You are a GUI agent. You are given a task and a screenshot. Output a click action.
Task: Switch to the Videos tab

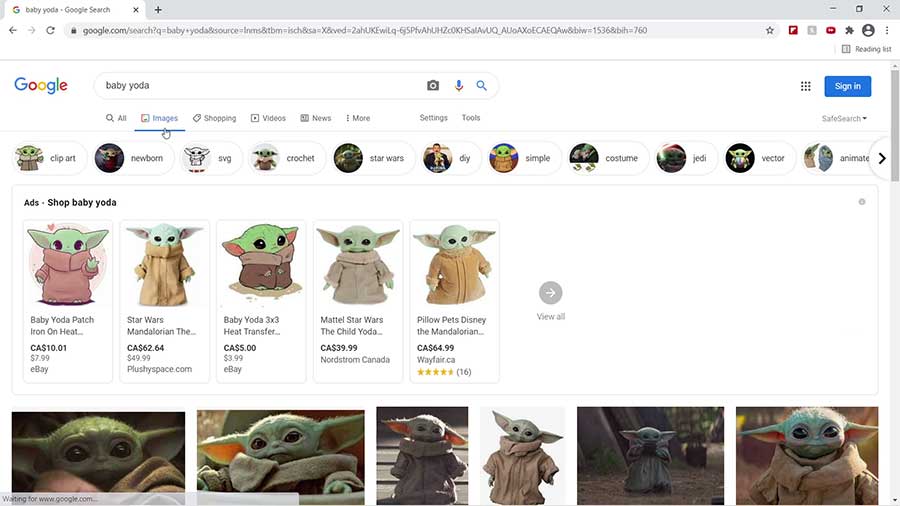click(x=268, y=118)
